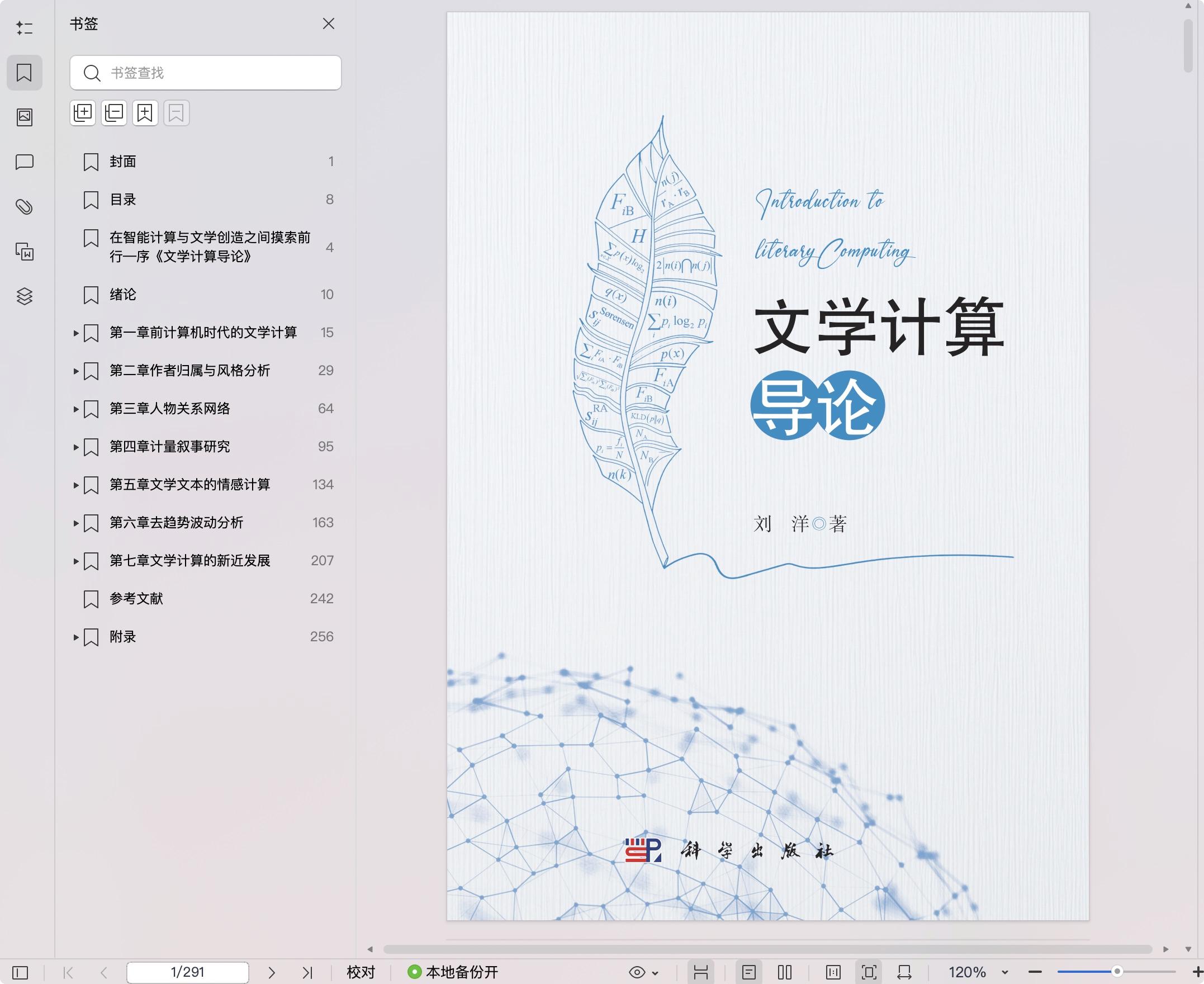Open the layers panel icon
This screenshot has height=984, width=1204.
pyautogui.click(x=25, y=296)
